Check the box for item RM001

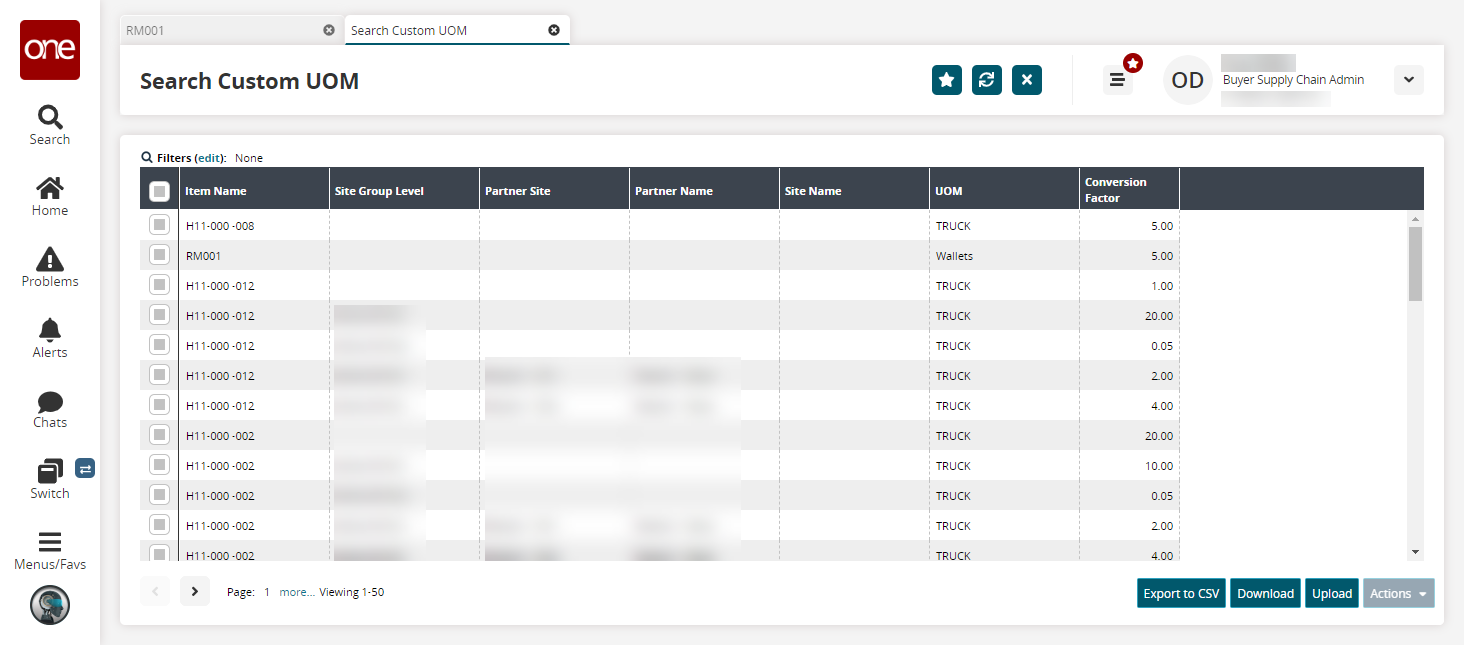(159, 255)
